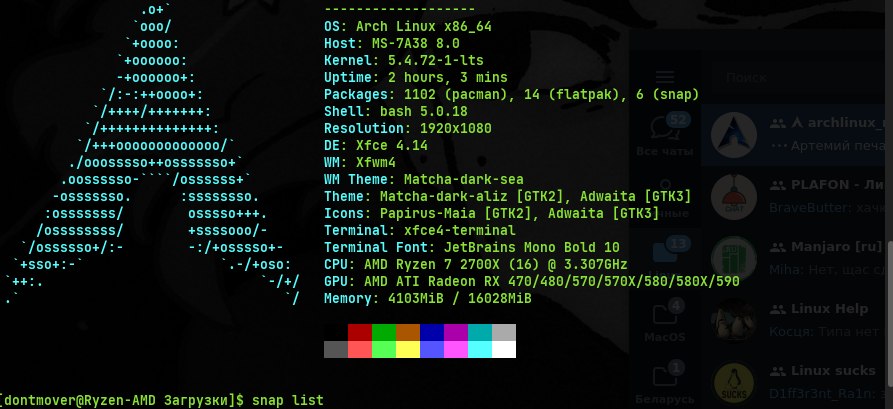
Task: Open the Manjaro [ru] group chat
Action: click(x=794, y=259)
